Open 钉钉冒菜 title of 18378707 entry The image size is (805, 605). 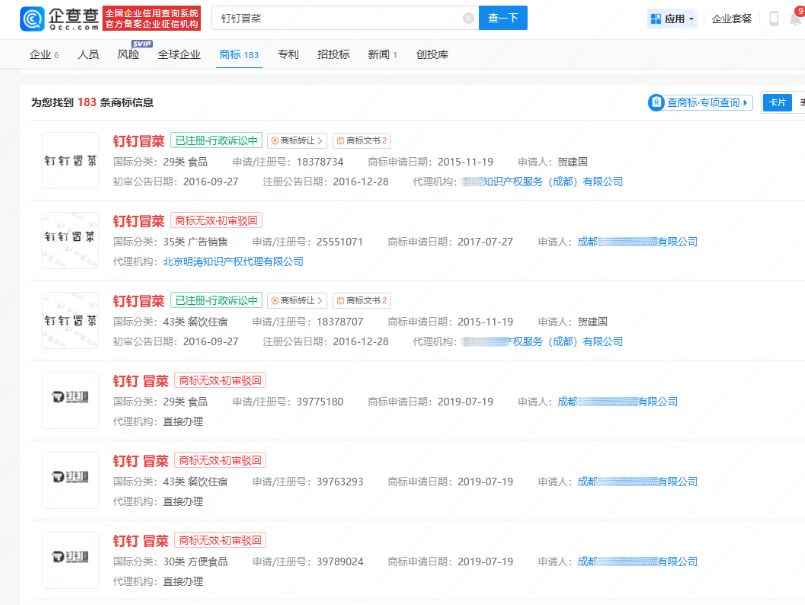[x=139, y=300]
